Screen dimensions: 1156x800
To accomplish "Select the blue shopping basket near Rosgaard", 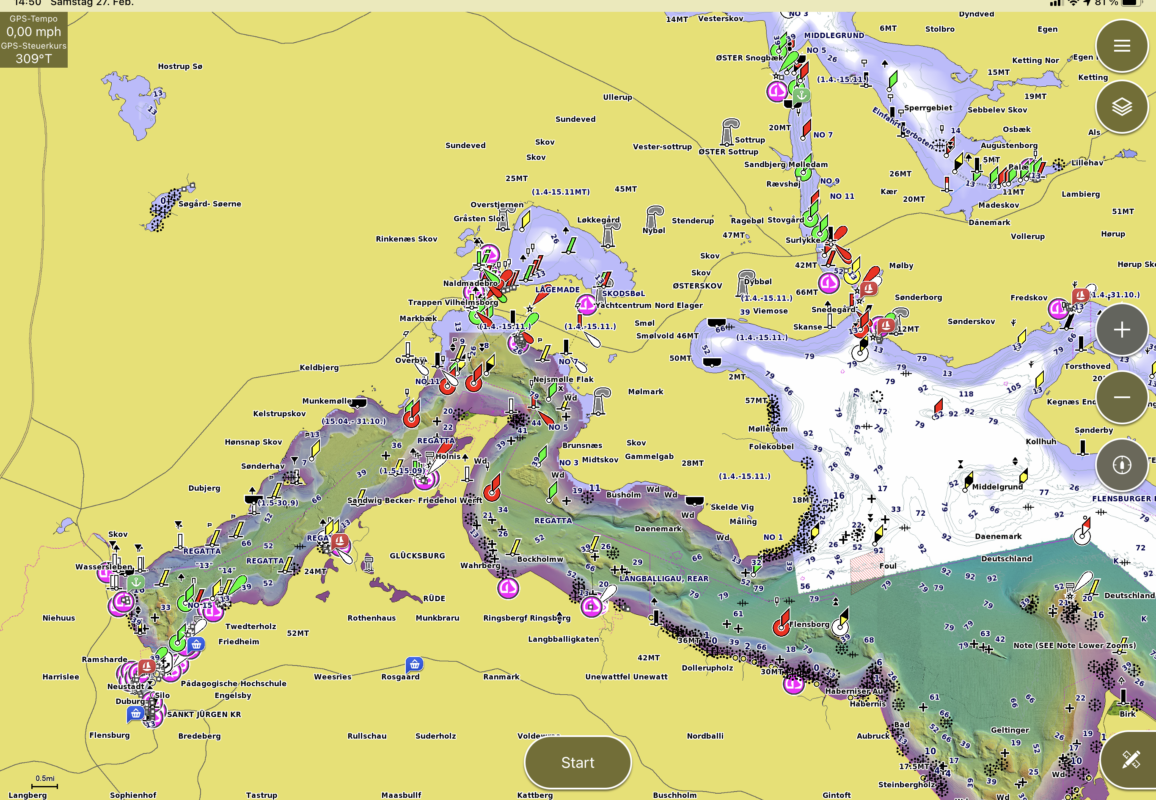I will (414, 664).
